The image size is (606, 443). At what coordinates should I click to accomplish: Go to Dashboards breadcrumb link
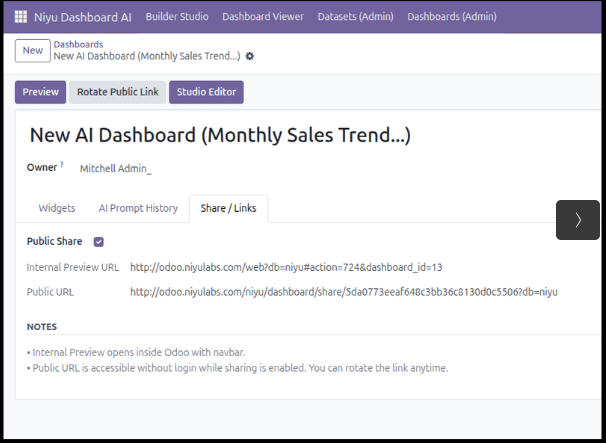click(78, 45)
